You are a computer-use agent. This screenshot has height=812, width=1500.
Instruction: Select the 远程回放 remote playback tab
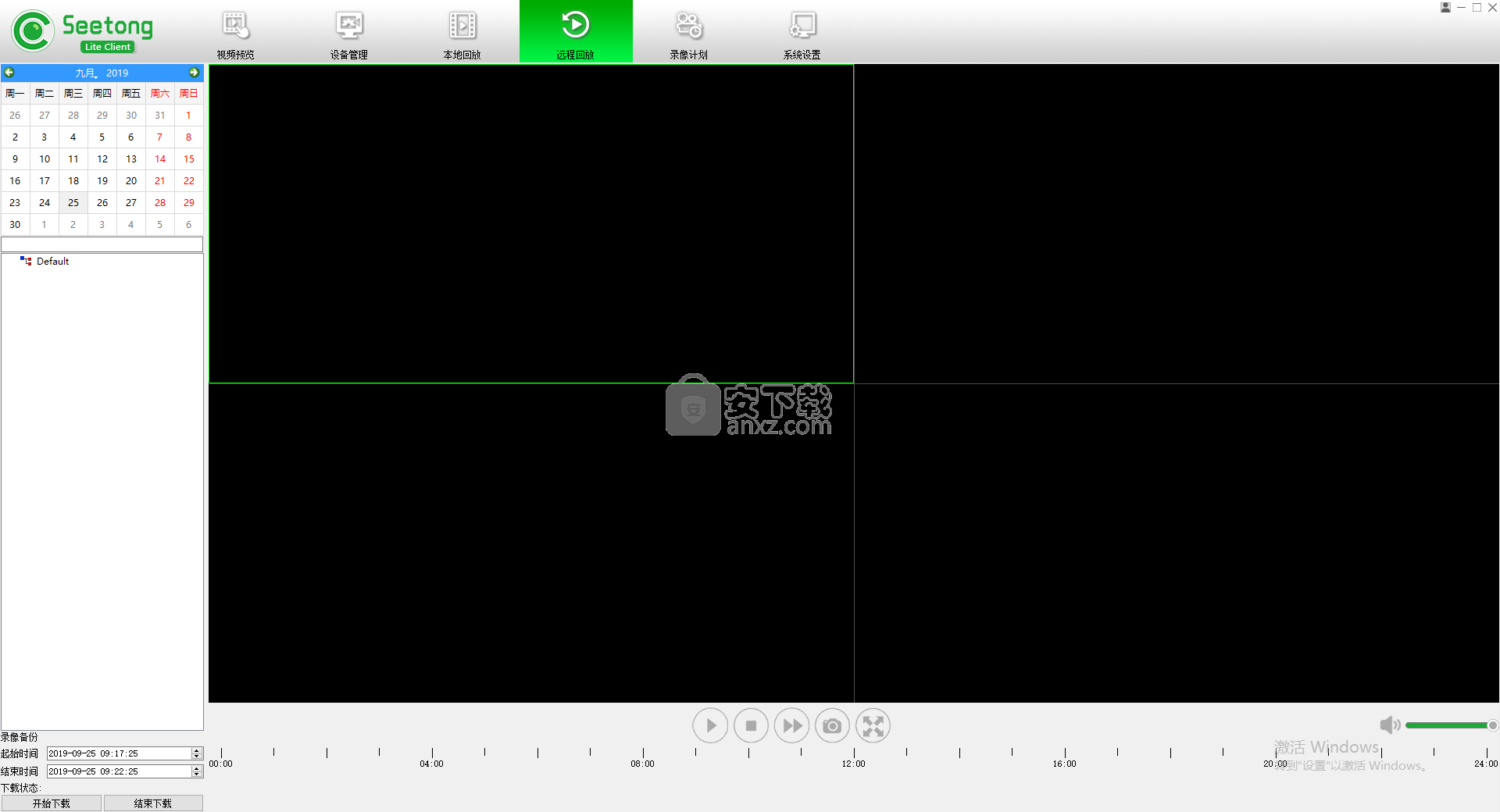tap(576, 33)
